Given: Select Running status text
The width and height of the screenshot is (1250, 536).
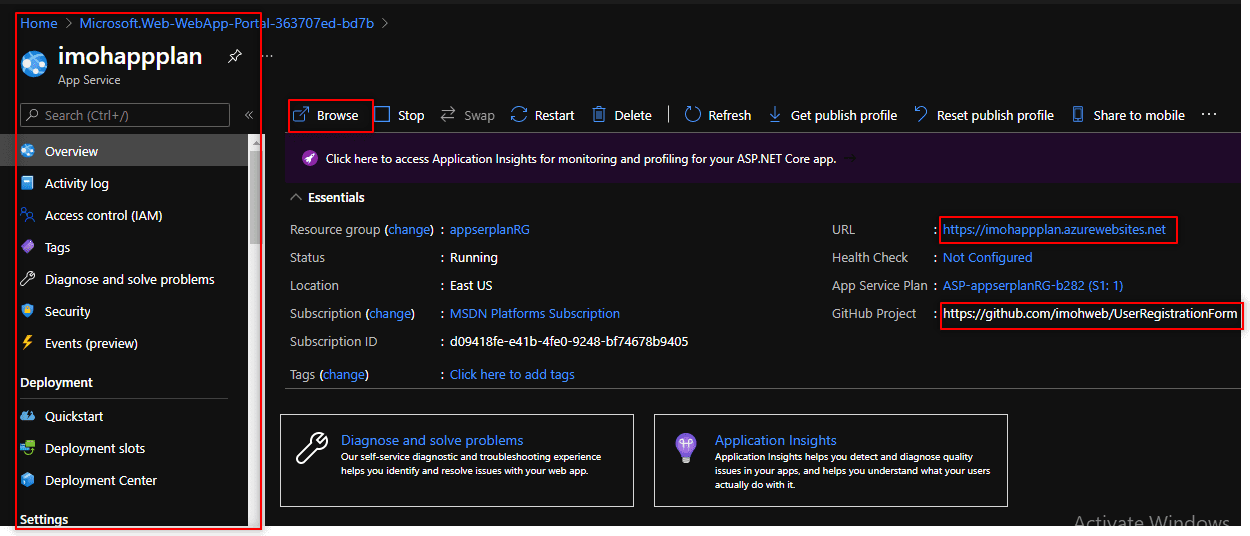Looking at the screenshot, I should [474, 257].
